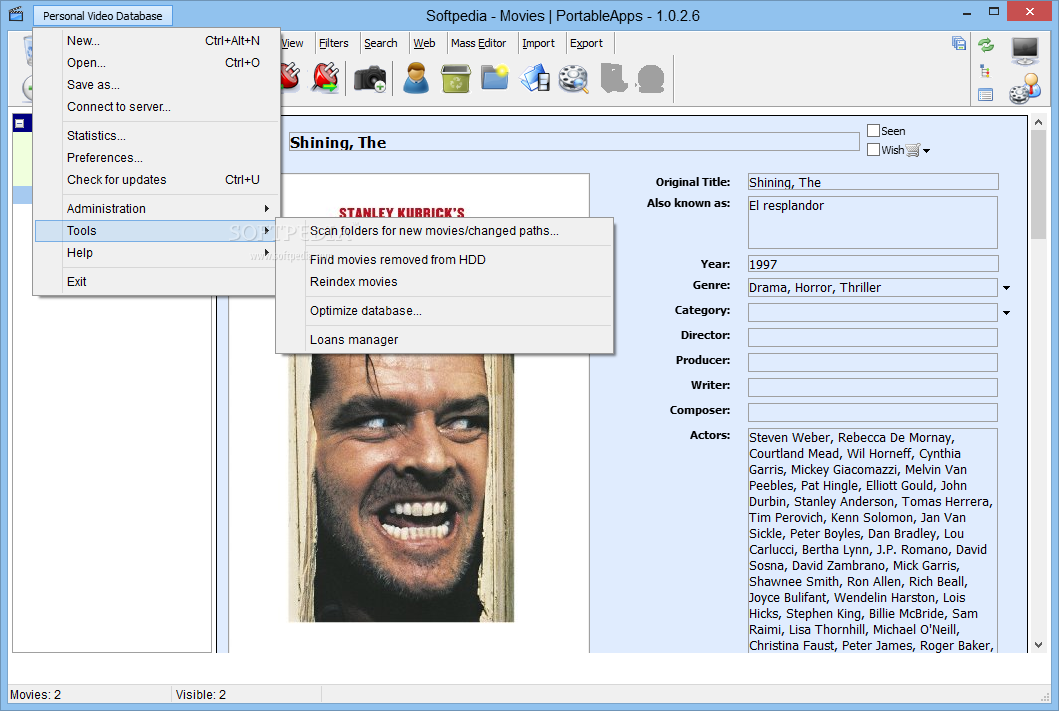Select the New... menu entry
Viewport: 1059px width, 711px height.
(x=157, y=41)
